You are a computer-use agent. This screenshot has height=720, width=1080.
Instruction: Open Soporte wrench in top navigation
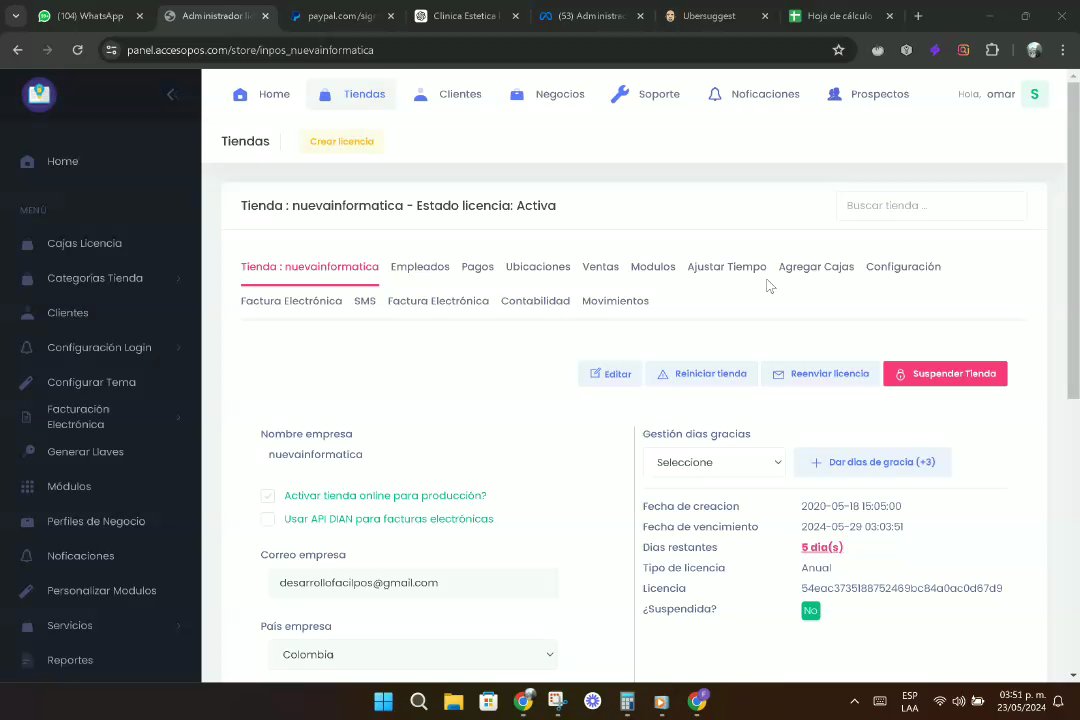(x=620, y=94)
